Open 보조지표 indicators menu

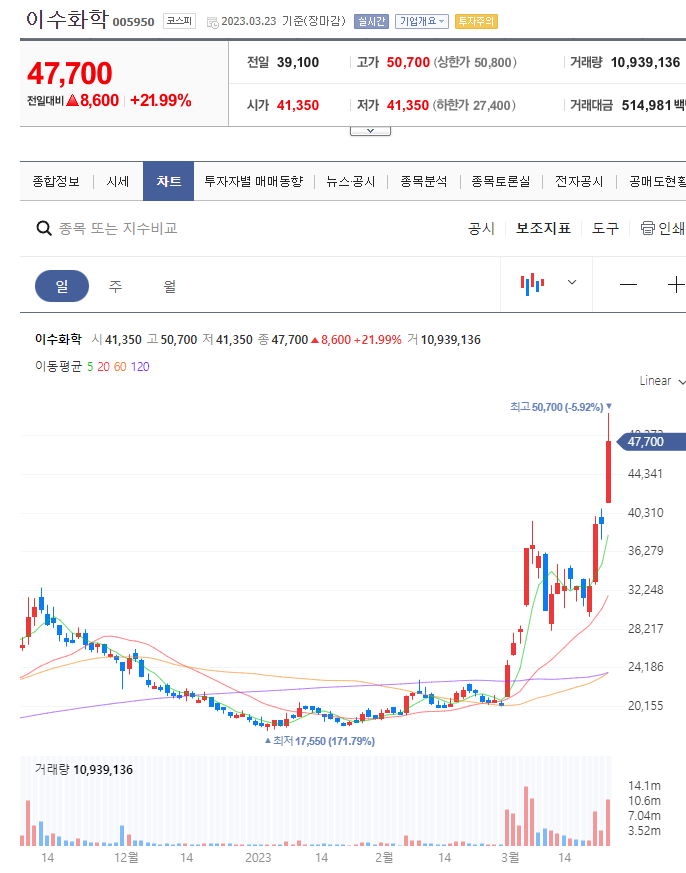coord(543,228)
